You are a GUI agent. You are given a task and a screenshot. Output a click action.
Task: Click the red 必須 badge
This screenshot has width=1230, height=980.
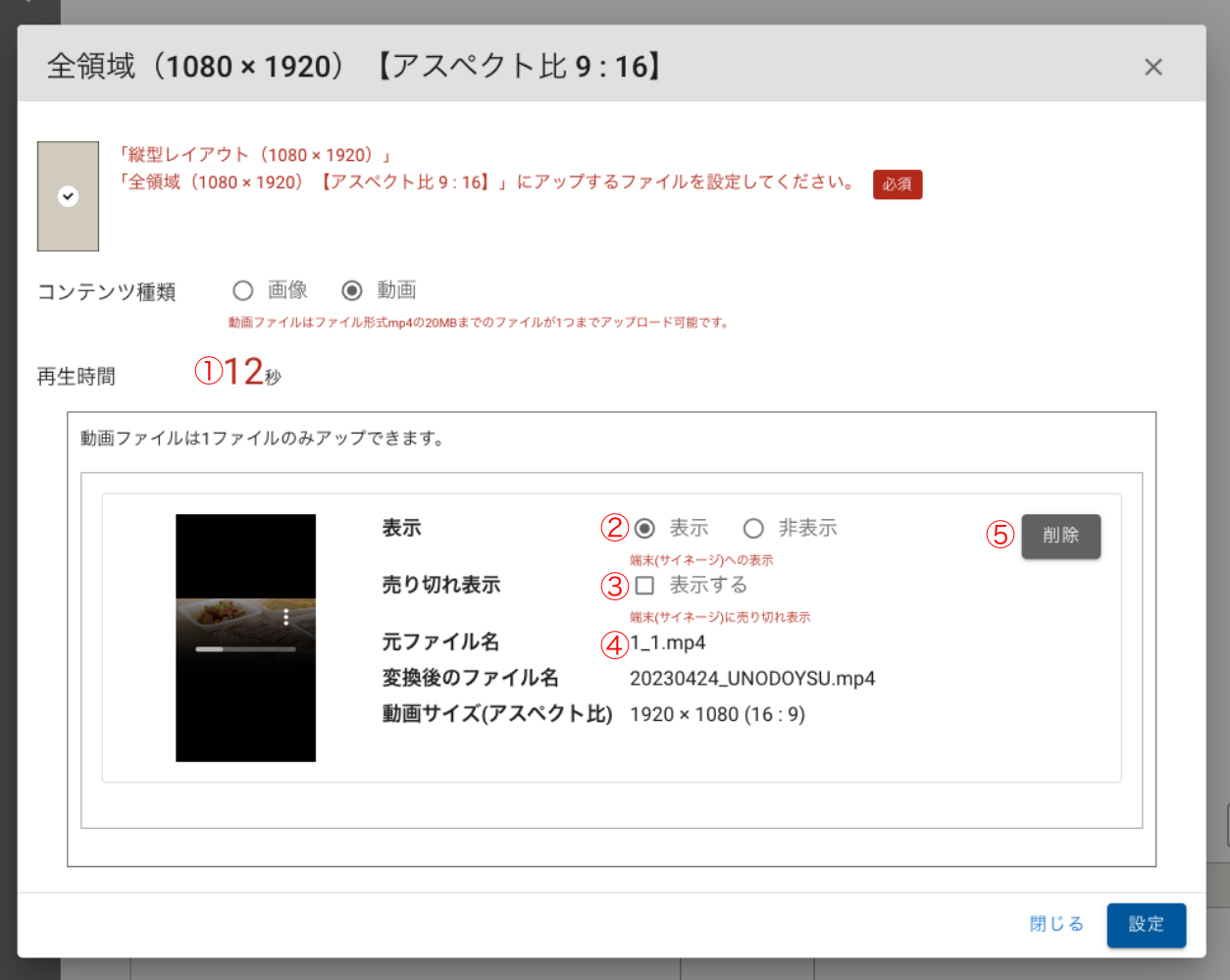897,184
